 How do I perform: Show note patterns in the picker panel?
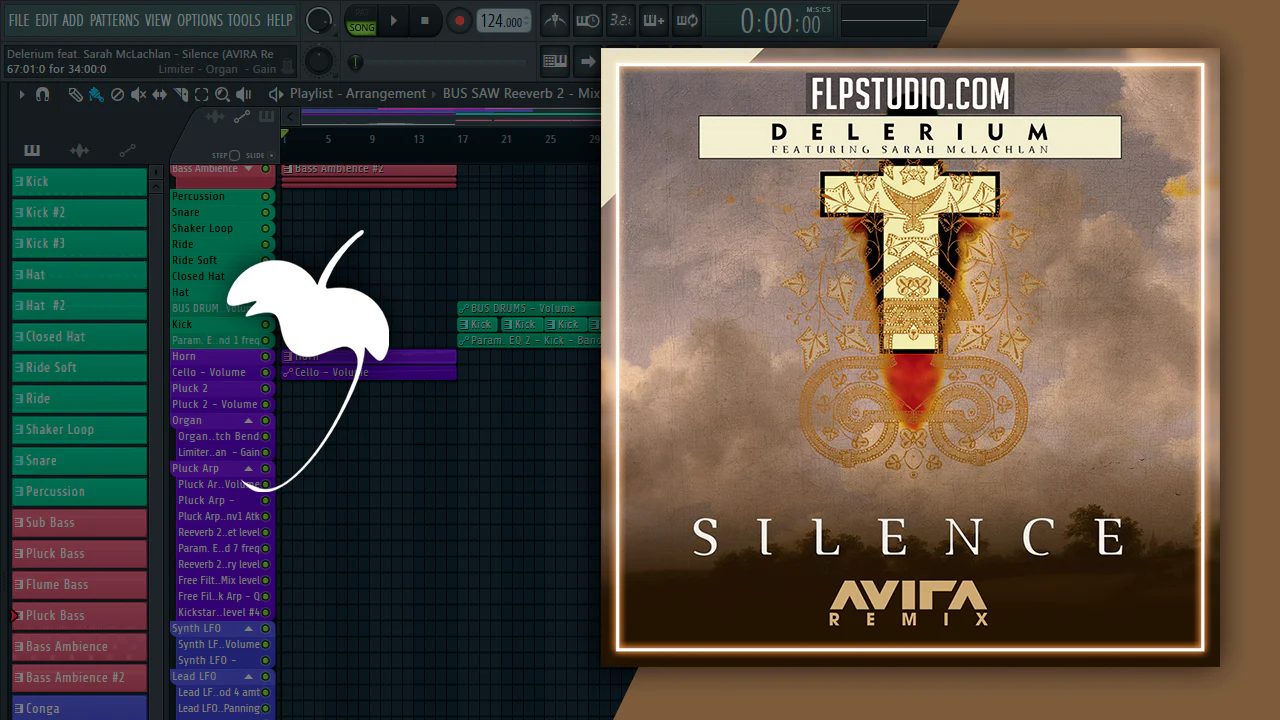point(32,150)
